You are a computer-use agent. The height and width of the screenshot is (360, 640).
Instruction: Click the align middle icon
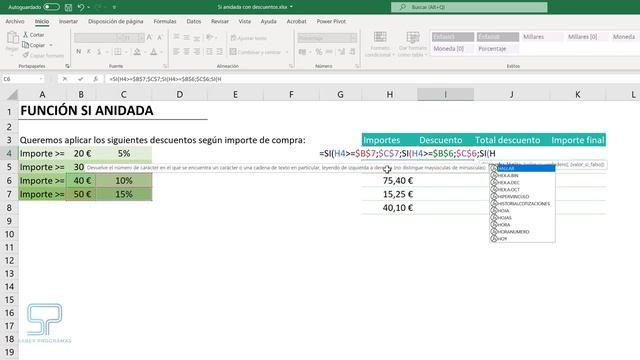[187, 38]
